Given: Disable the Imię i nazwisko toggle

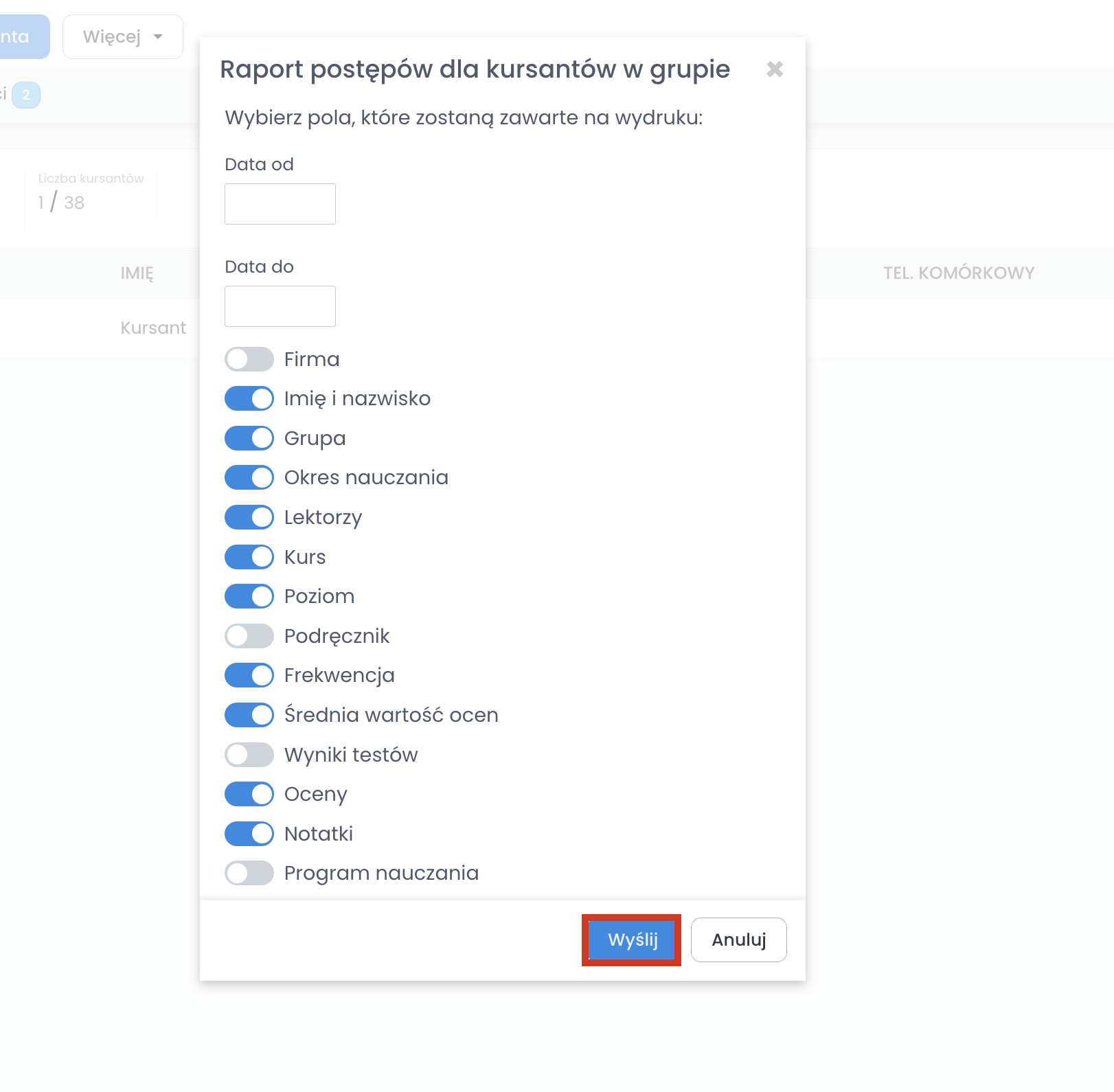Looking at the screenshot, I should point(249,399).
